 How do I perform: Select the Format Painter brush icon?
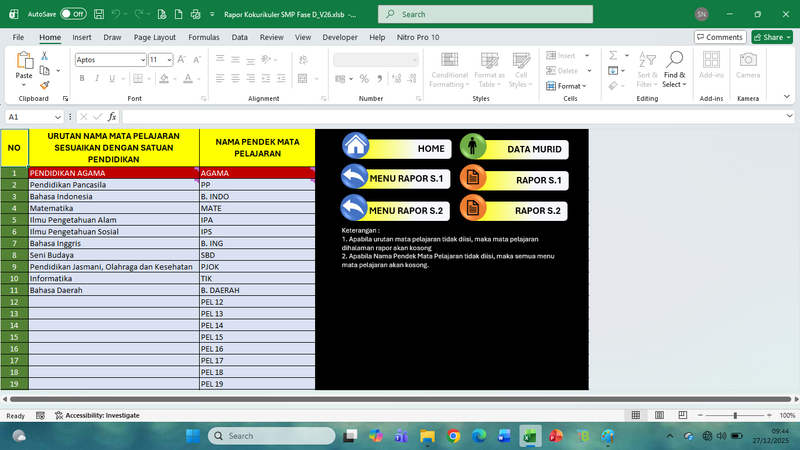(x=45, y=85)
